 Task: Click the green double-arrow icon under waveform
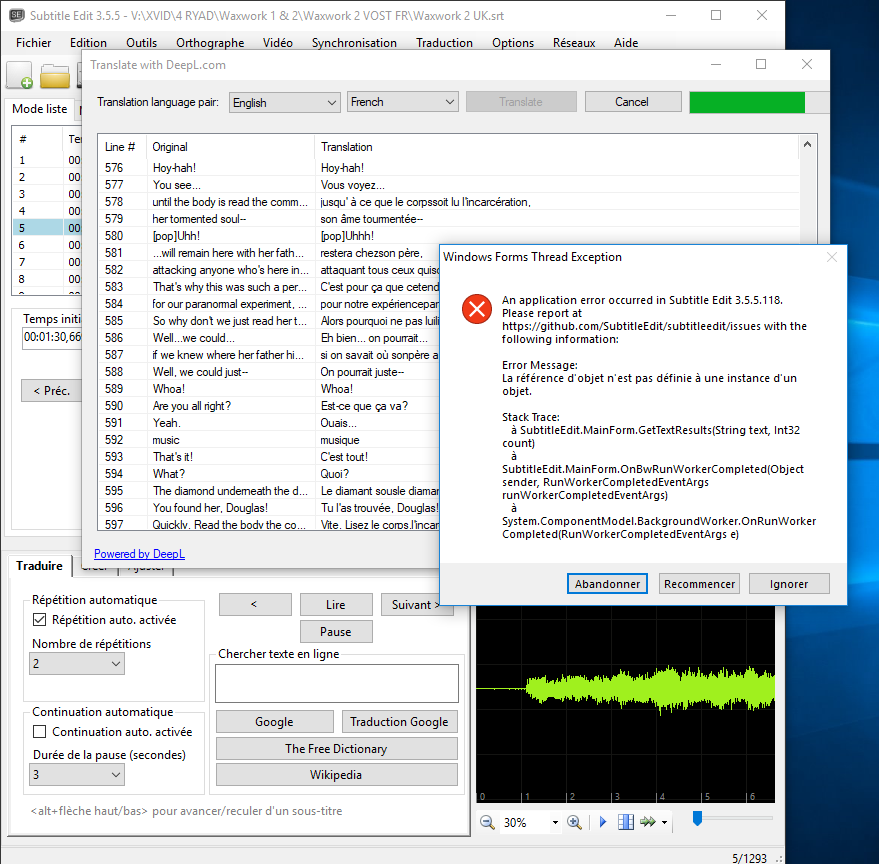(647, 822)
